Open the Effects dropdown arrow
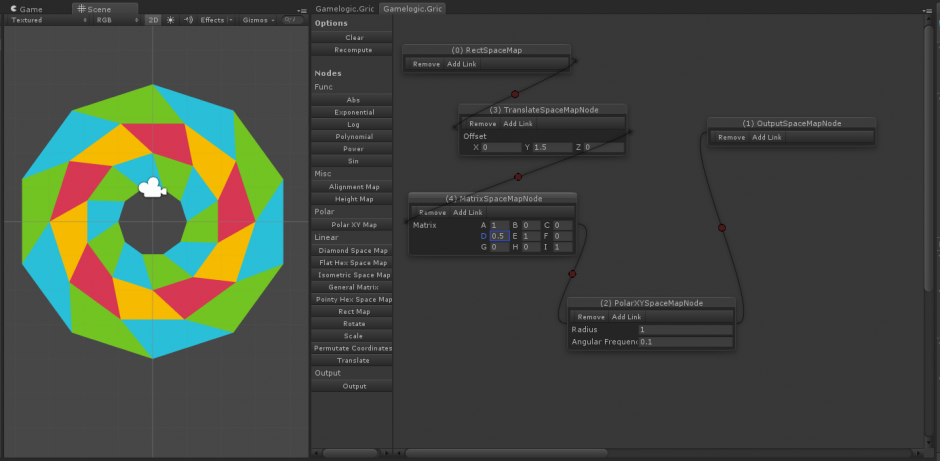The width and height of the screenshot is (940, 461). (231, 20)
